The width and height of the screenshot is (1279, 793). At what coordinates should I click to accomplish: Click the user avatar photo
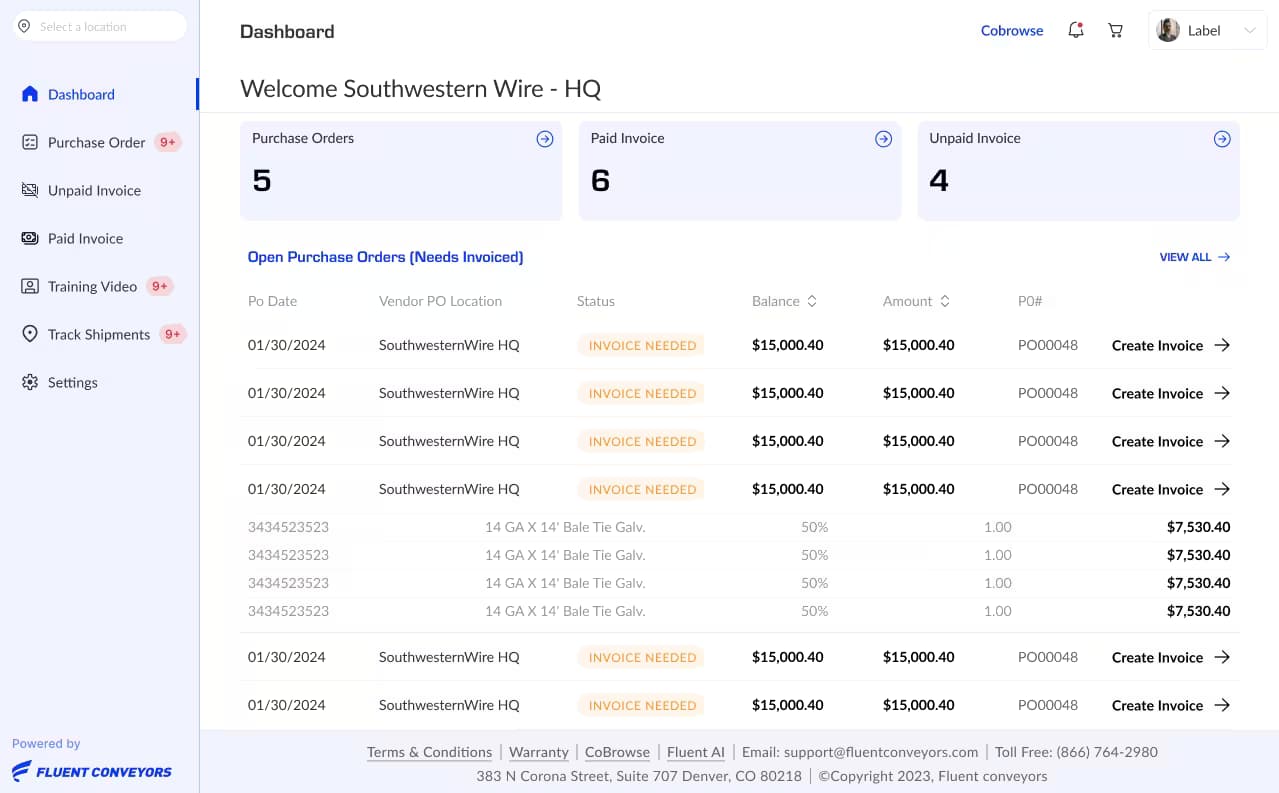1168,30
